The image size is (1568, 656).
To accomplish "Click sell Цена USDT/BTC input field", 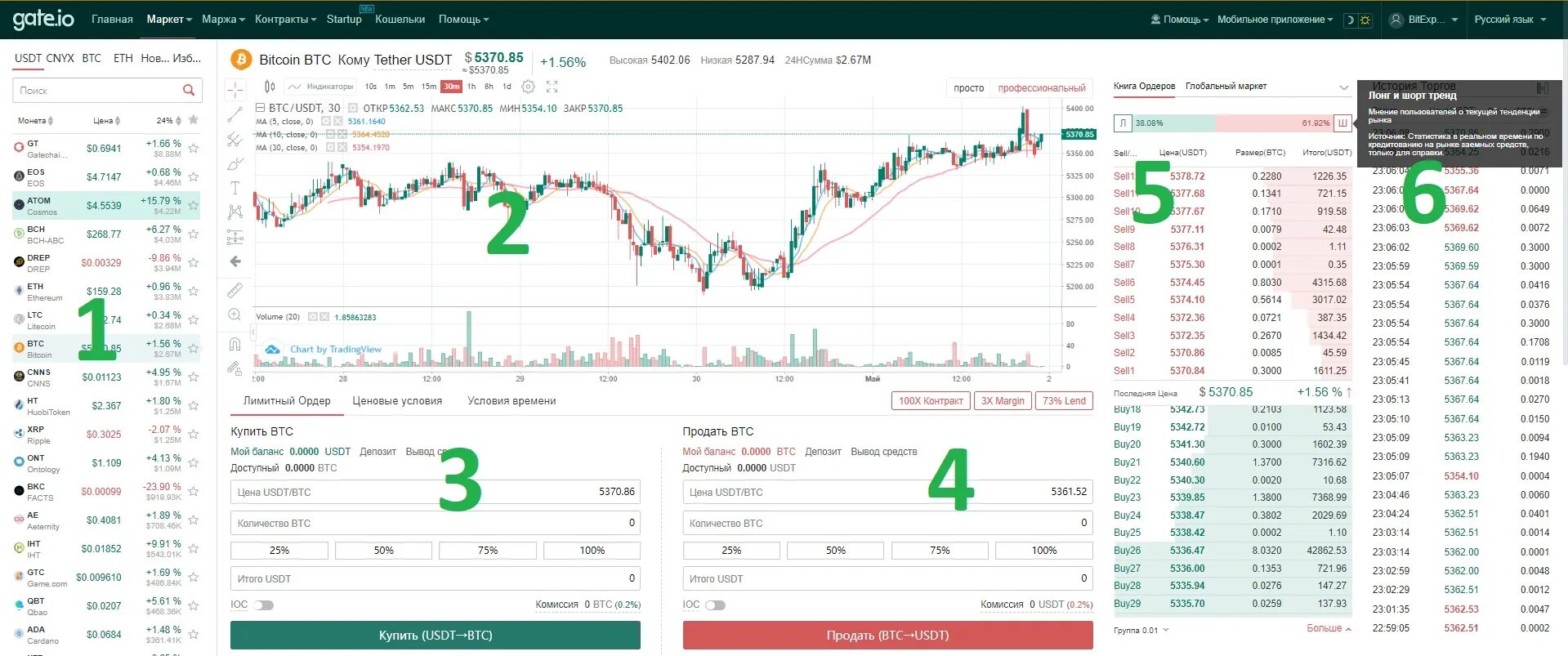I will pyautogui.click(x=887, y=492).
